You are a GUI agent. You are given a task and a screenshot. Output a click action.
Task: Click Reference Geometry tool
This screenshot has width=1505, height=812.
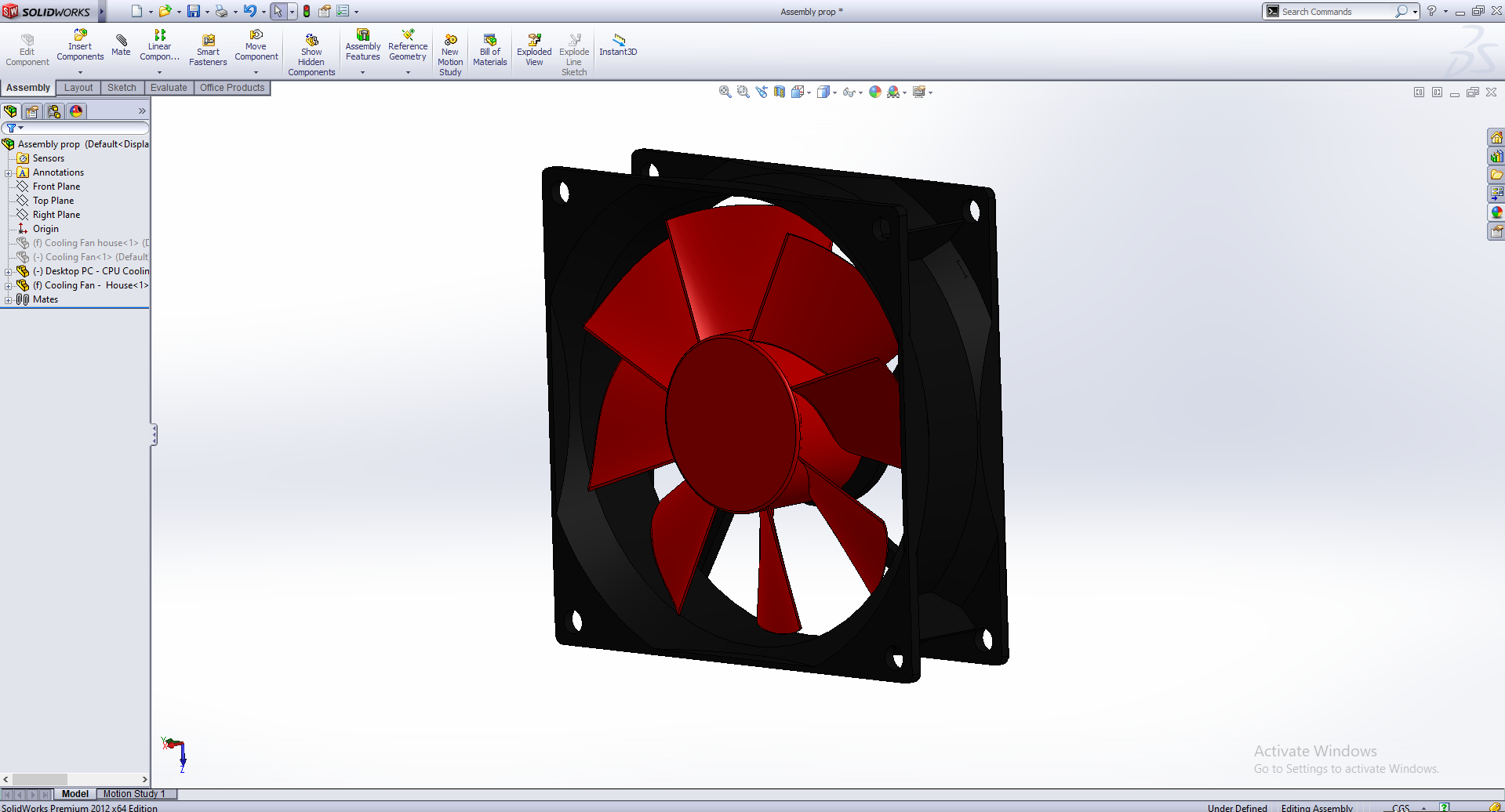pyautogui.click(x=408, y=45)
